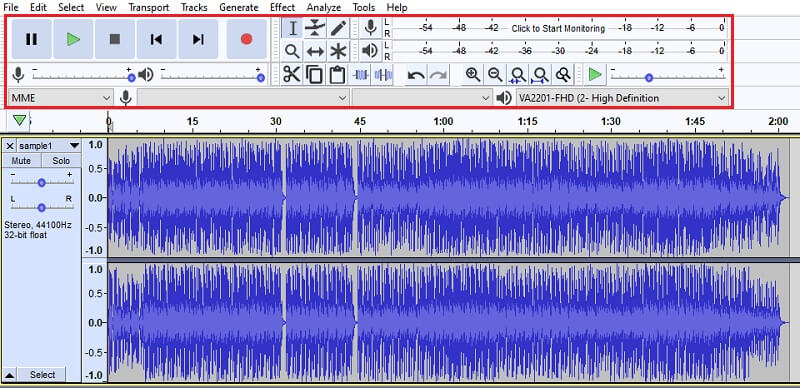
Task: Open the Effect menu
Action: click(282, 7)
